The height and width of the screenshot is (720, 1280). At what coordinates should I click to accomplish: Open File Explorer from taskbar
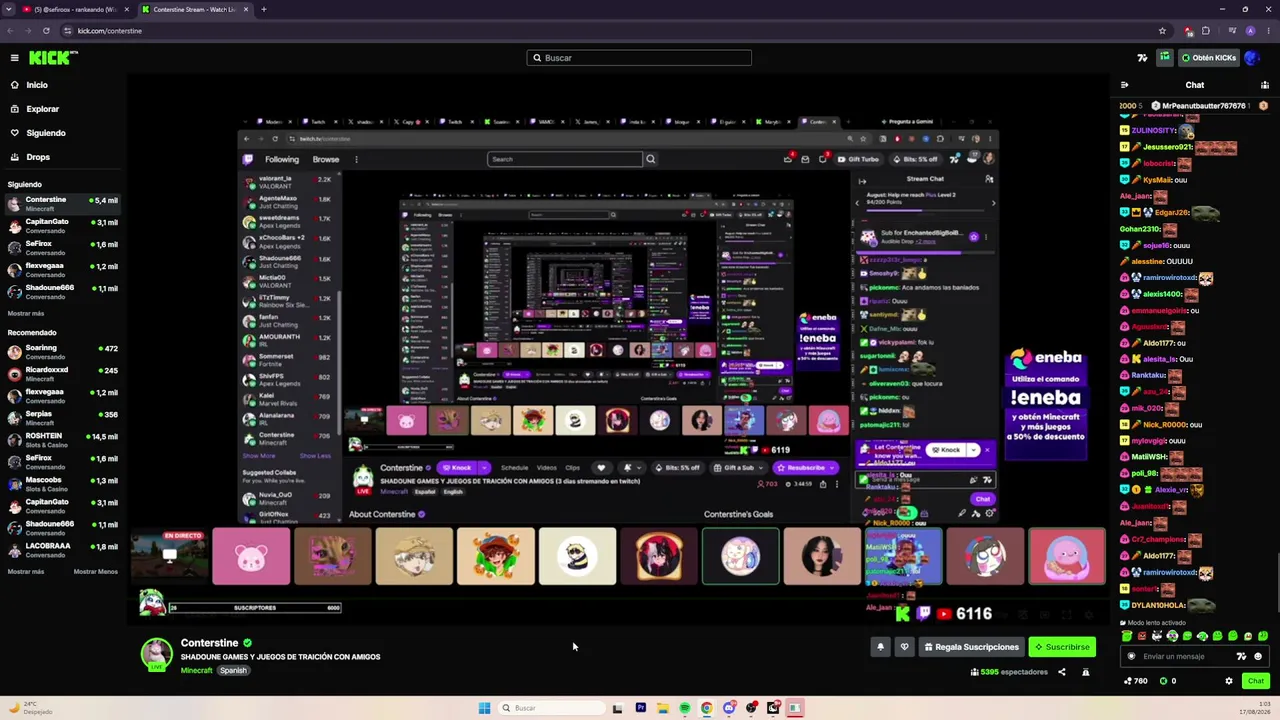point(662,708)
